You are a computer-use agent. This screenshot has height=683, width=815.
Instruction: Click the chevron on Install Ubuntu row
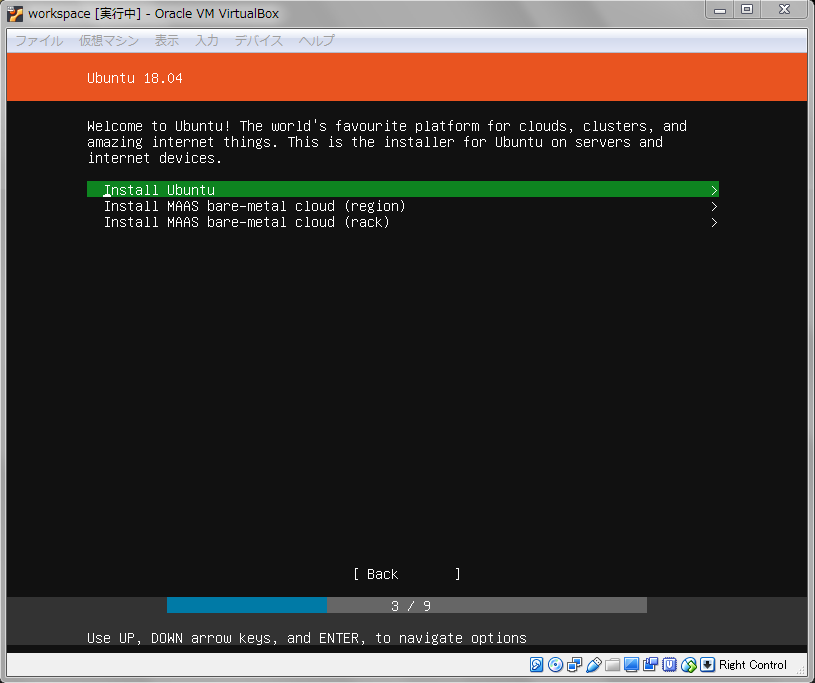[x=714, y=190]
